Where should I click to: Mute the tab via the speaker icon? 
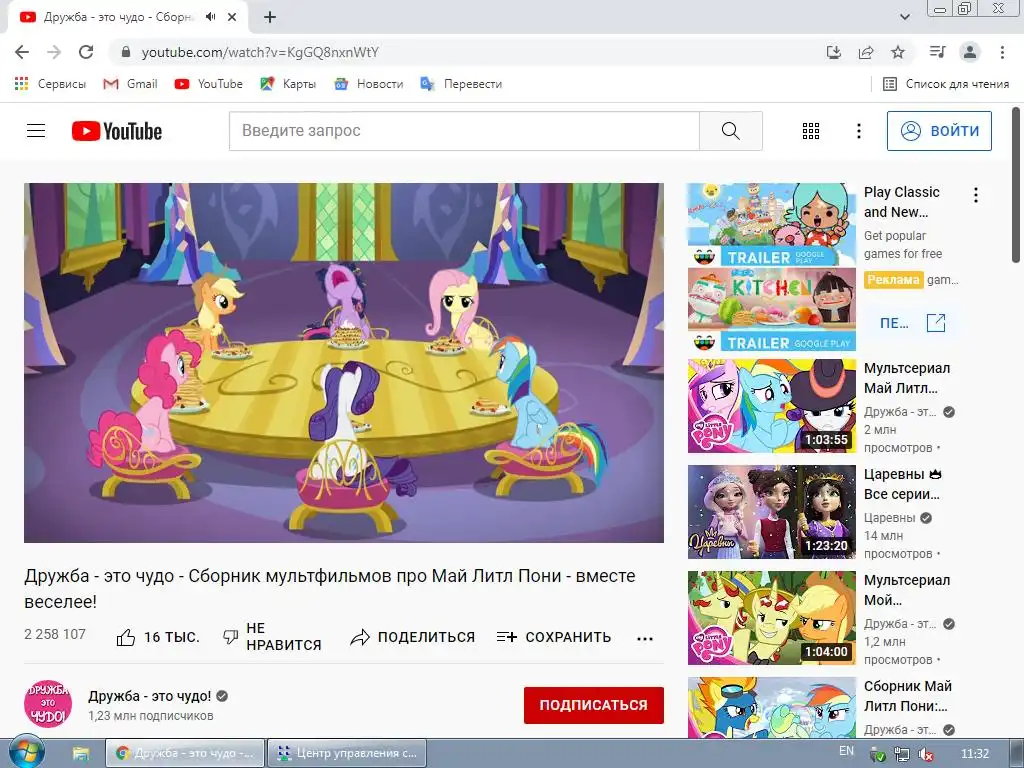click(x=210, y=17)
